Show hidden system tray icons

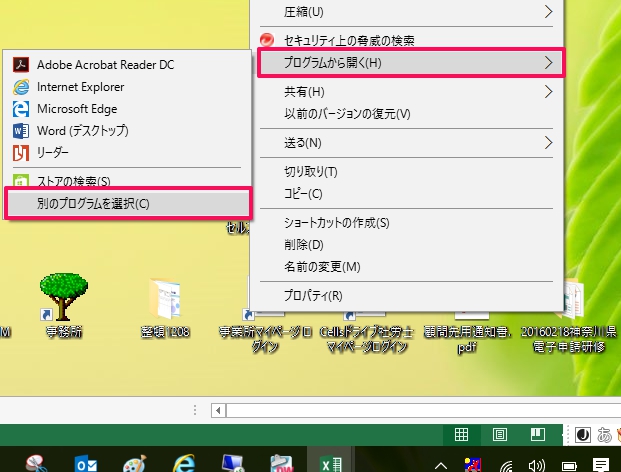pyautogui.click(x=441, y=466)
